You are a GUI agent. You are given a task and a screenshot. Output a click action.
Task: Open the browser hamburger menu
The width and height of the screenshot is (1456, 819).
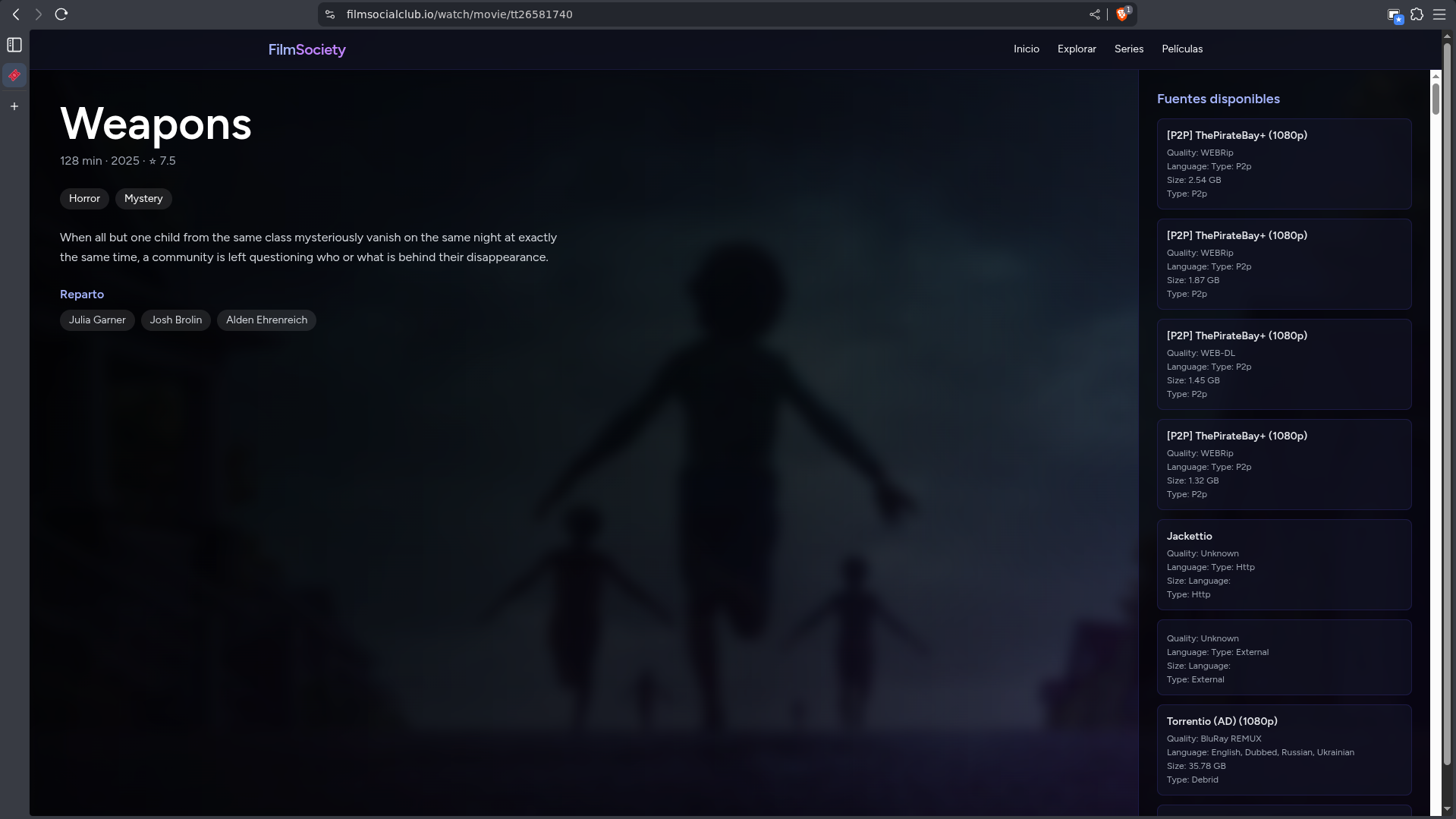(x=1439, y=14)
